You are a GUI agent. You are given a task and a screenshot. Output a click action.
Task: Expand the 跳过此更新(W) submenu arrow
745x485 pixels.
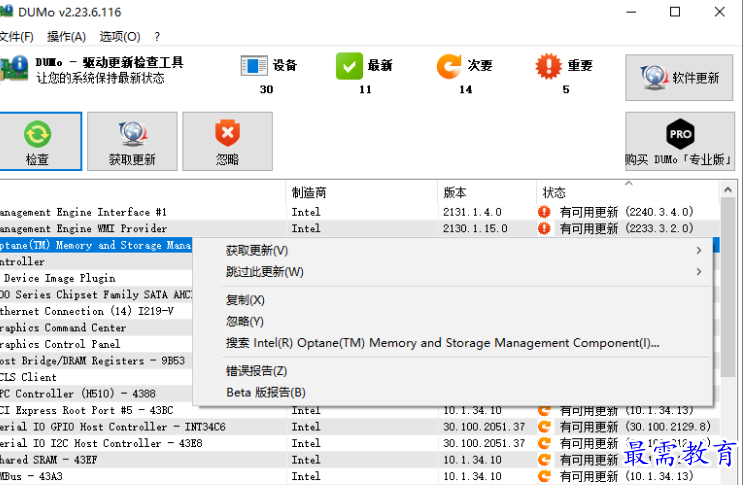click(698, 272)
